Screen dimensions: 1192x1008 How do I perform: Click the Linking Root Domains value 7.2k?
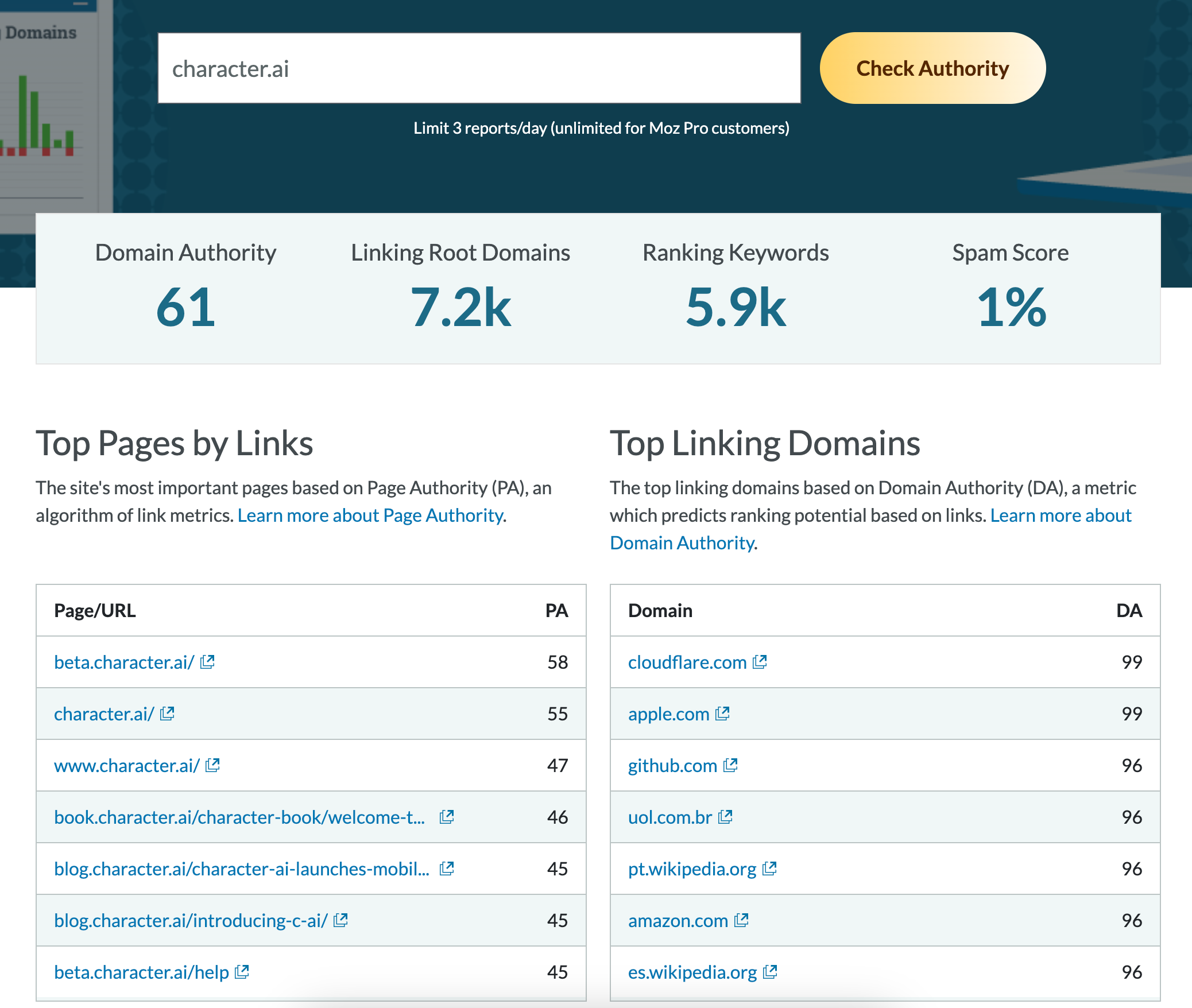(x=460, y=308)
